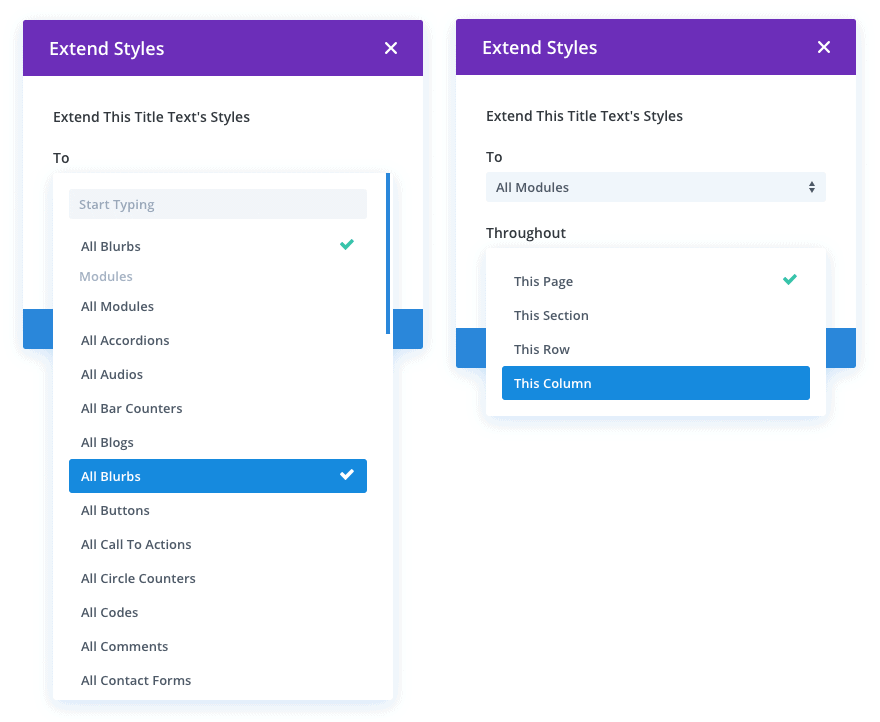
Task: Select All Contact Forms option
Action: [136, 681]
